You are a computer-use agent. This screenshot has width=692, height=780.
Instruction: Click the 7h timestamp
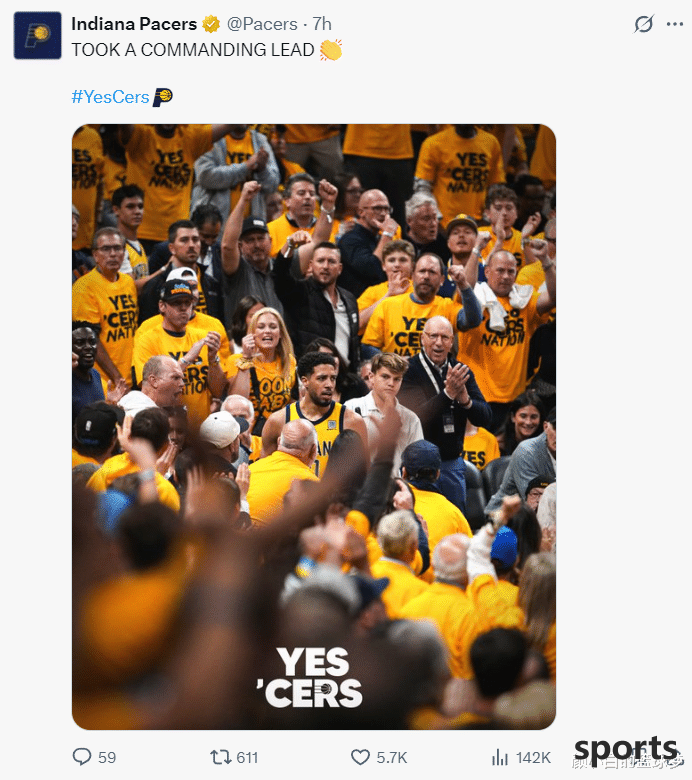pos(322,24)
